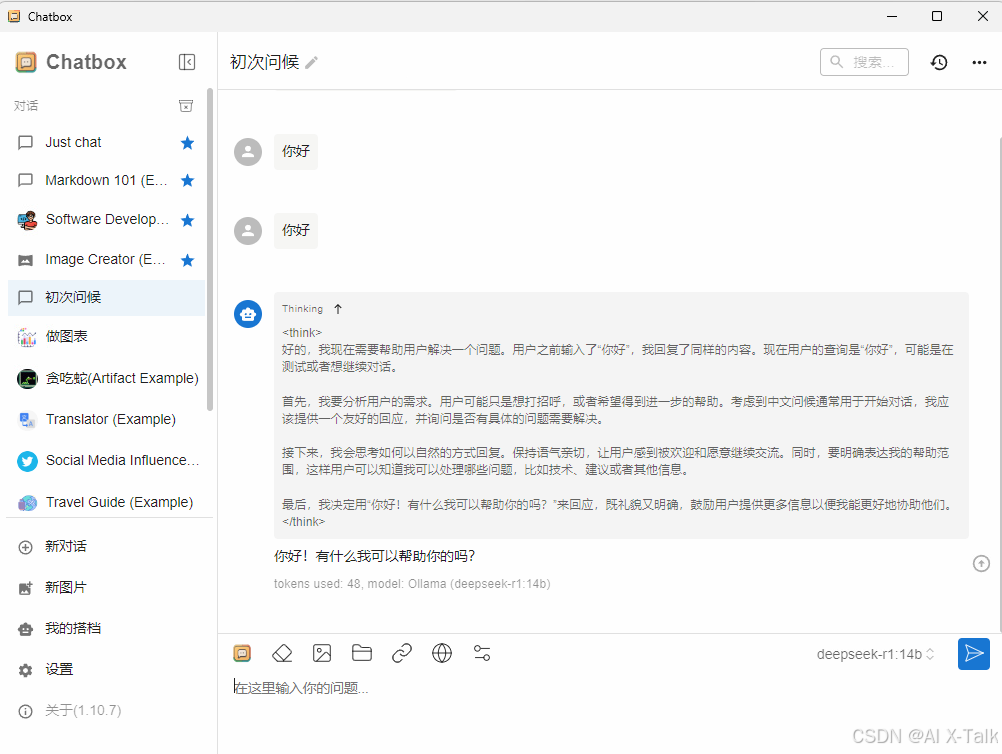
Task: Click the Chatbox logo in sidebar
Action: [26, 62]
